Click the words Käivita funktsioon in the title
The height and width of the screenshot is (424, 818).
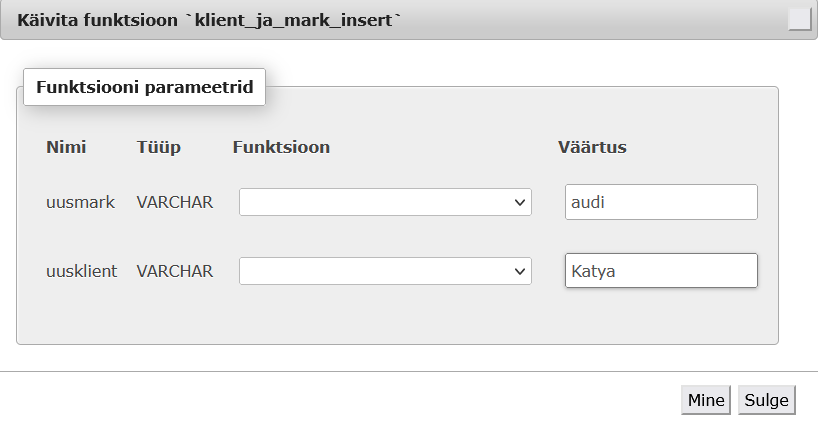pyautogui.click(x=98, y=20)
